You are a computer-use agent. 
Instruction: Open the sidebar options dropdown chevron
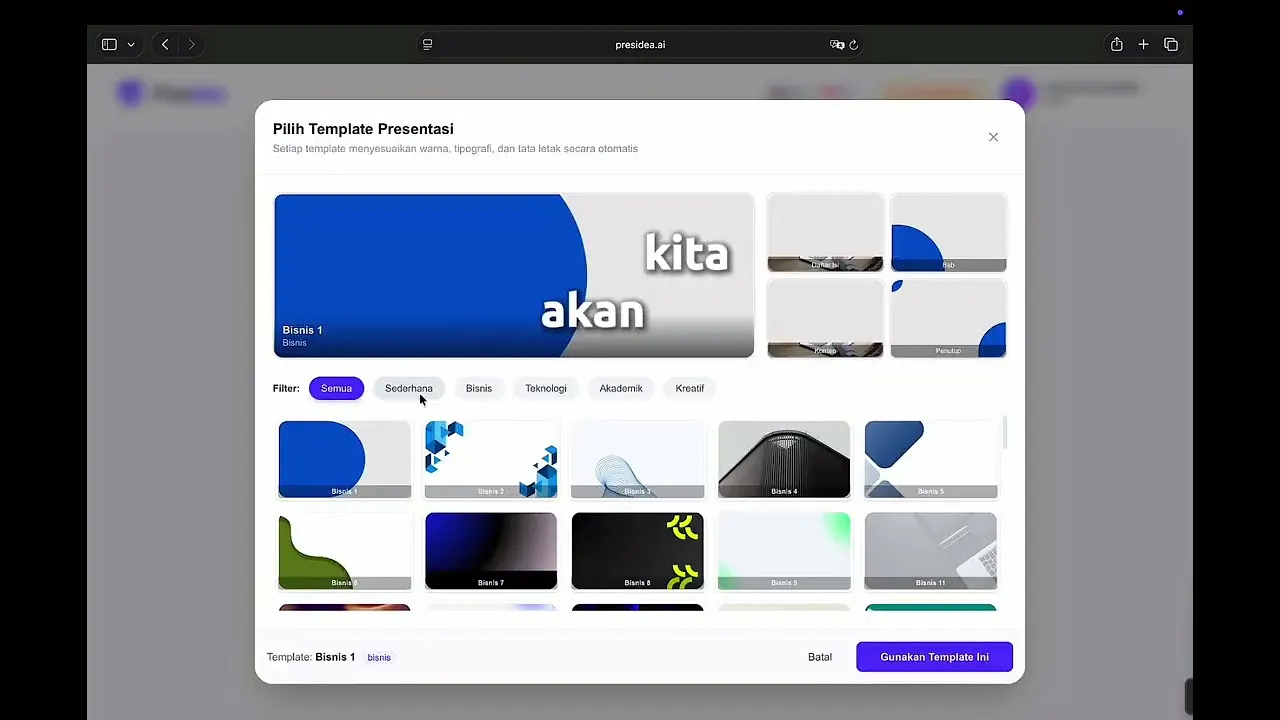pyautogui.click(x=131, y=45)
